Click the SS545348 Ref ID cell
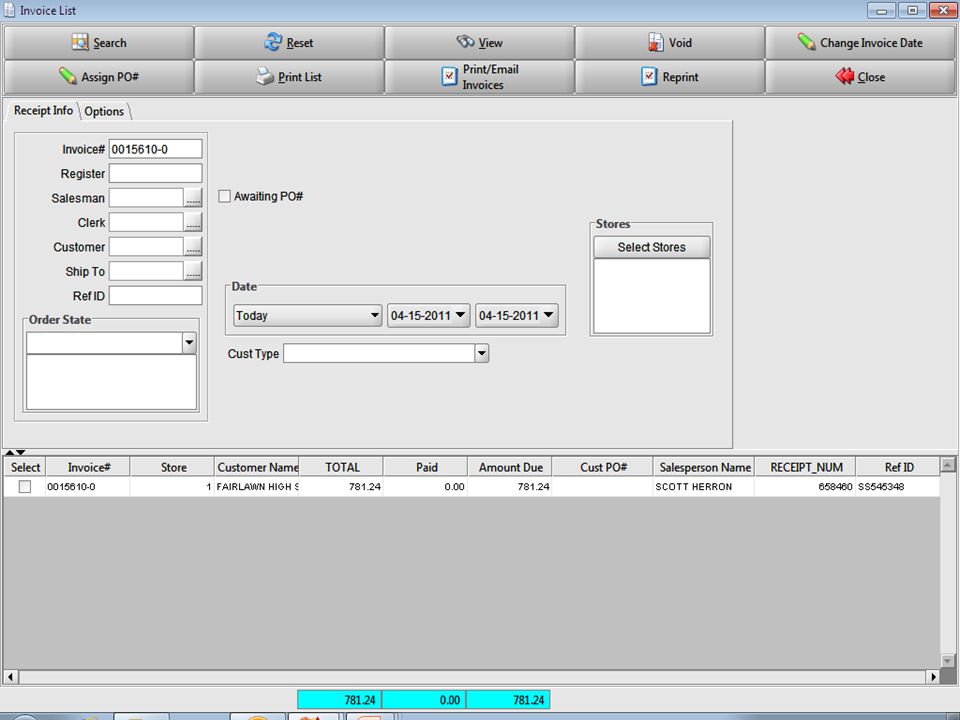The width and height of the screenshot is (960, 720). (898, 487)
